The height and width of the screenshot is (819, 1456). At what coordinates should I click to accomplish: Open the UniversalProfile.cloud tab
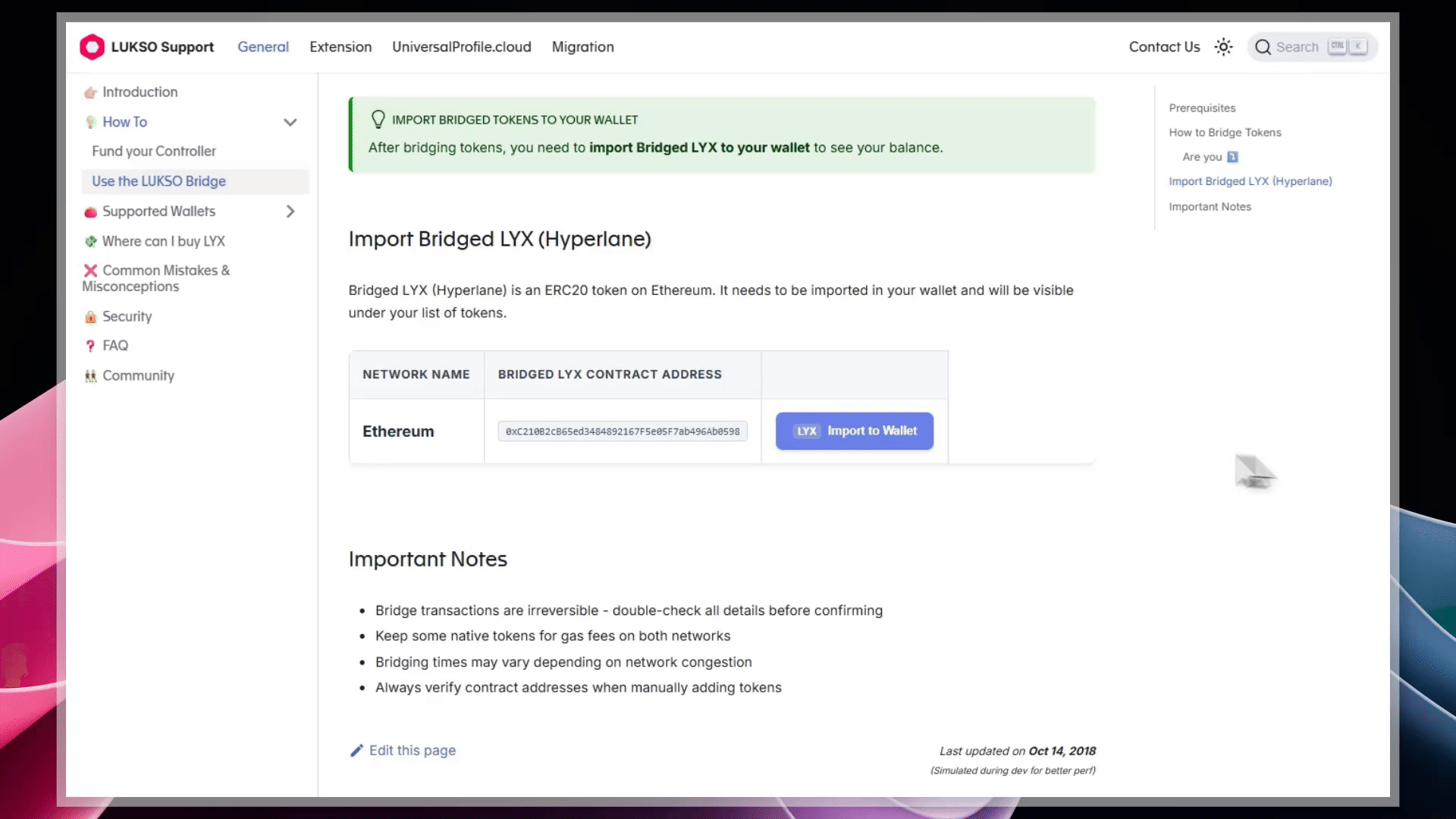(461, 47)
